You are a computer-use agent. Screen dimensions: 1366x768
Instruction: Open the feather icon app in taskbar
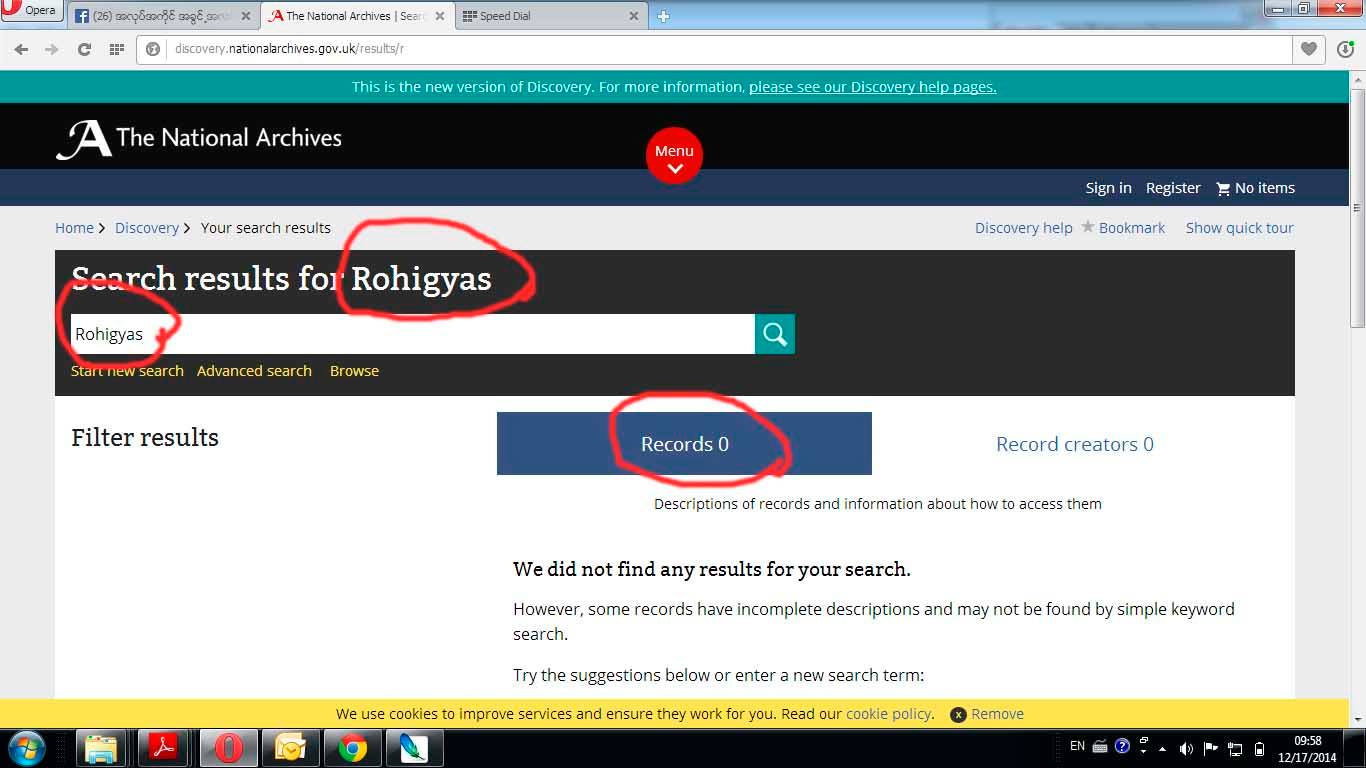click(x=413, y=748)
